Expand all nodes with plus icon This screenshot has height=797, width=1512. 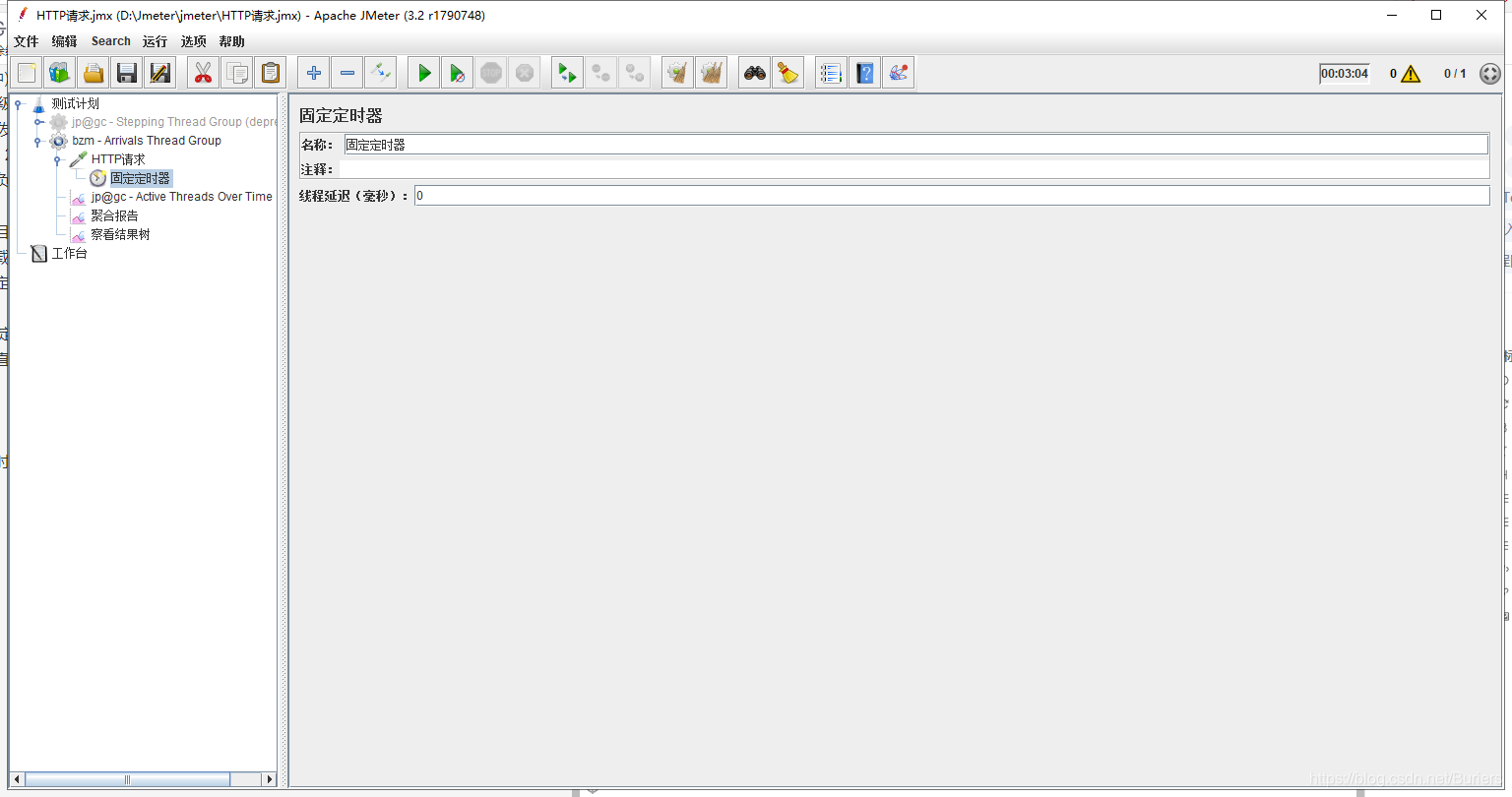click(314, 73)
